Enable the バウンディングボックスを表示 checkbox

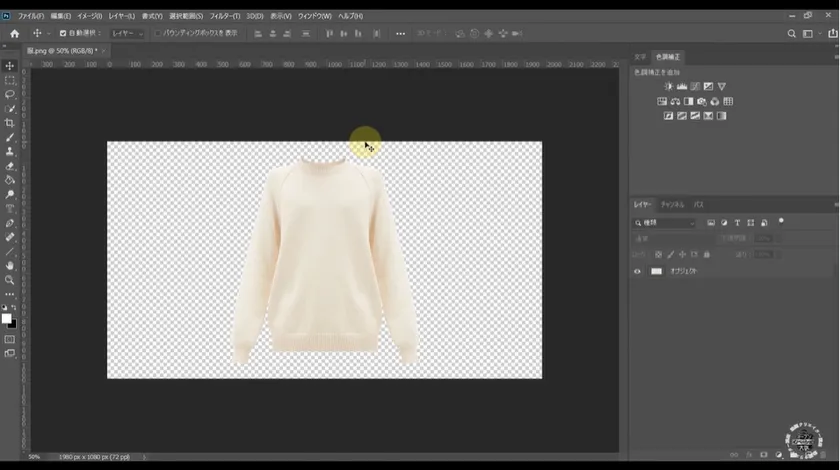click(158, 33)
